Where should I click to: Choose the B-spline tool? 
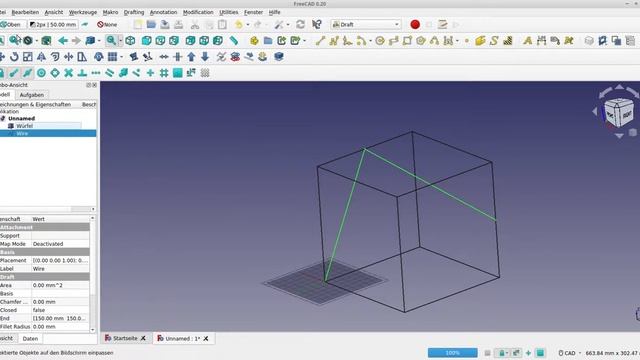point(434,40)
